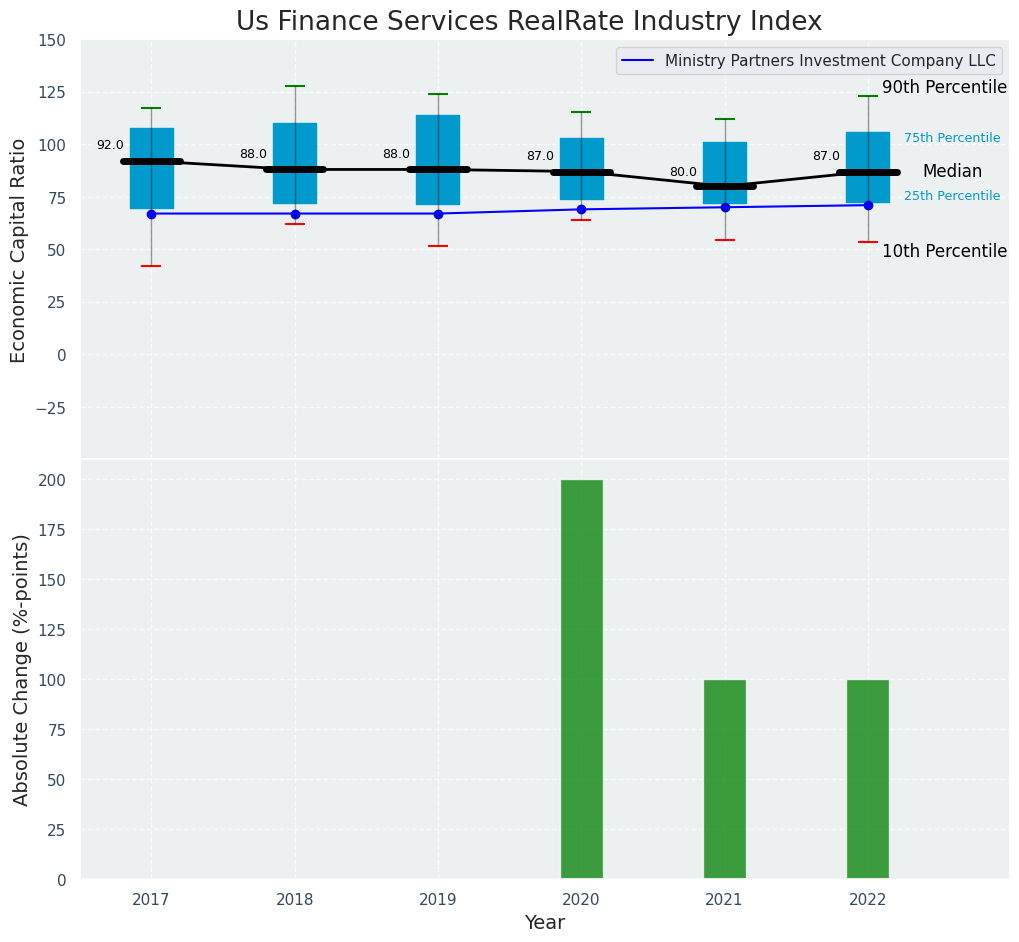Click the 10th Percentile annotation

coord(944,252)
